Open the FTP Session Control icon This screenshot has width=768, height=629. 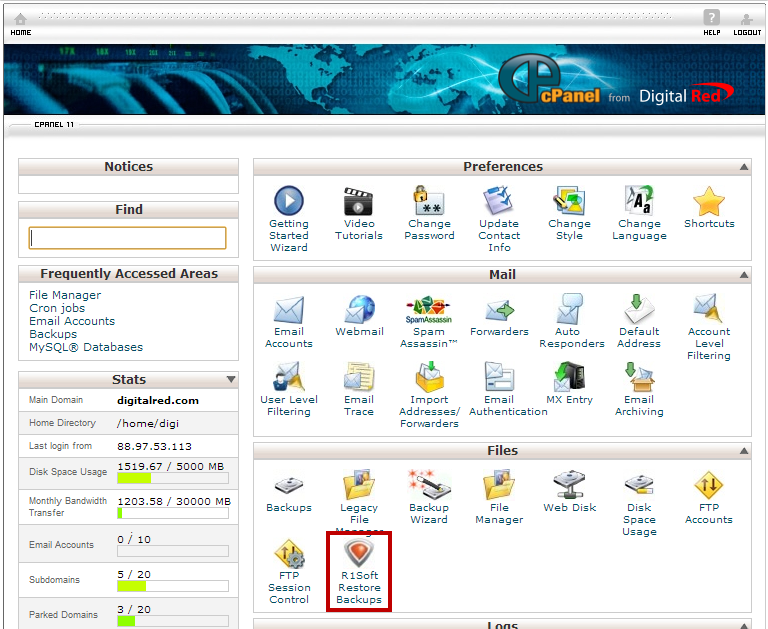pyautogui.click(x=289, y=554)
